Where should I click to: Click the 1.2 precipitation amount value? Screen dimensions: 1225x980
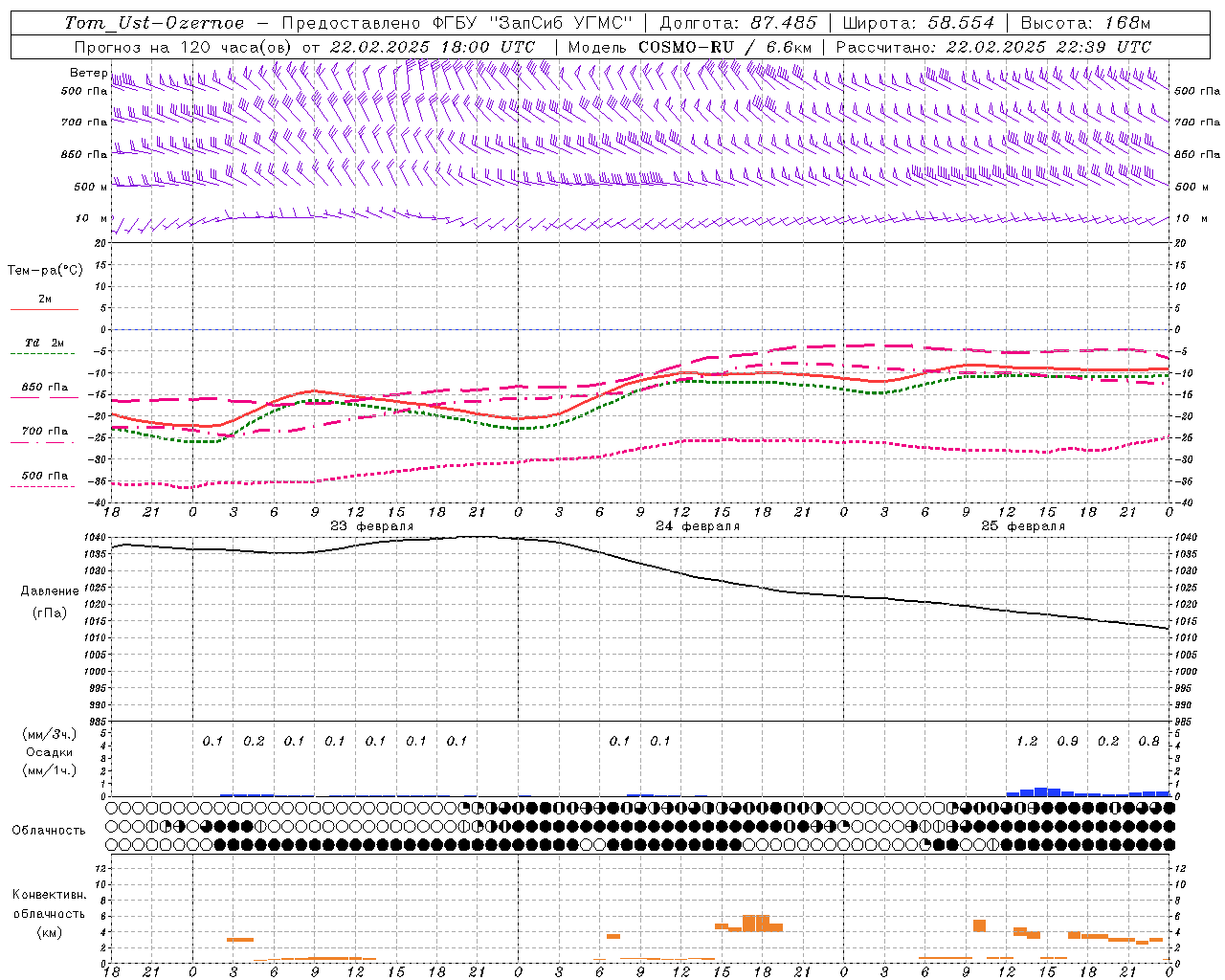click(1027, 742)
